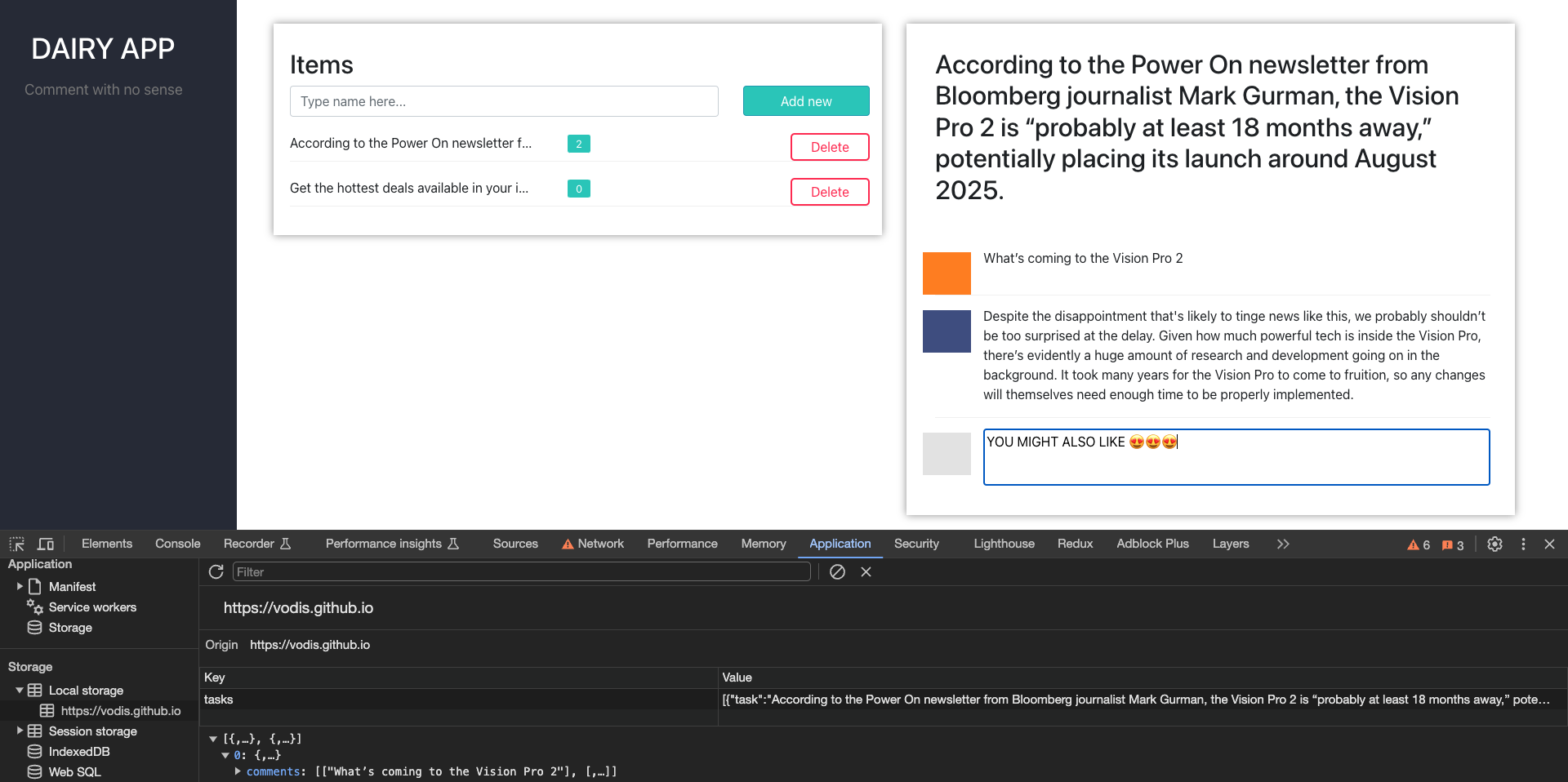
Task: Expand the comments array in preview
Action: pos(238,771)
